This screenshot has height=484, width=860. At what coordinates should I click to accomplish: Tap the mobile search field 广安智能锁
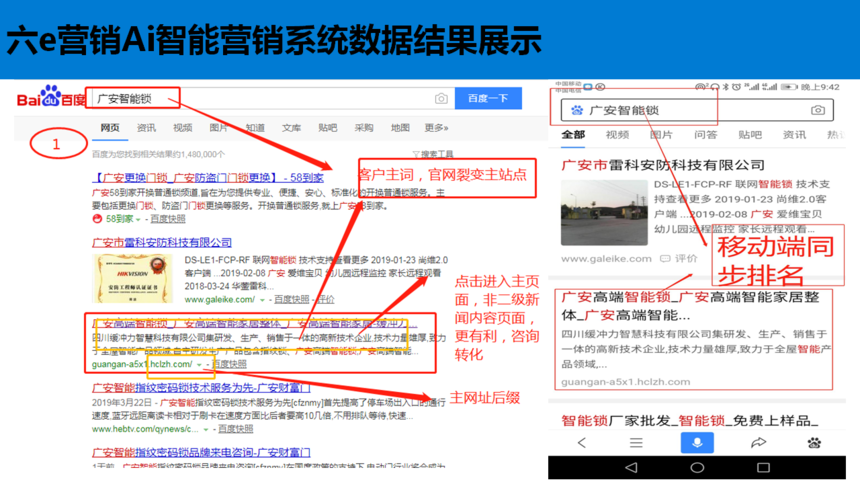pyautogui.click(x=697, y=110)
